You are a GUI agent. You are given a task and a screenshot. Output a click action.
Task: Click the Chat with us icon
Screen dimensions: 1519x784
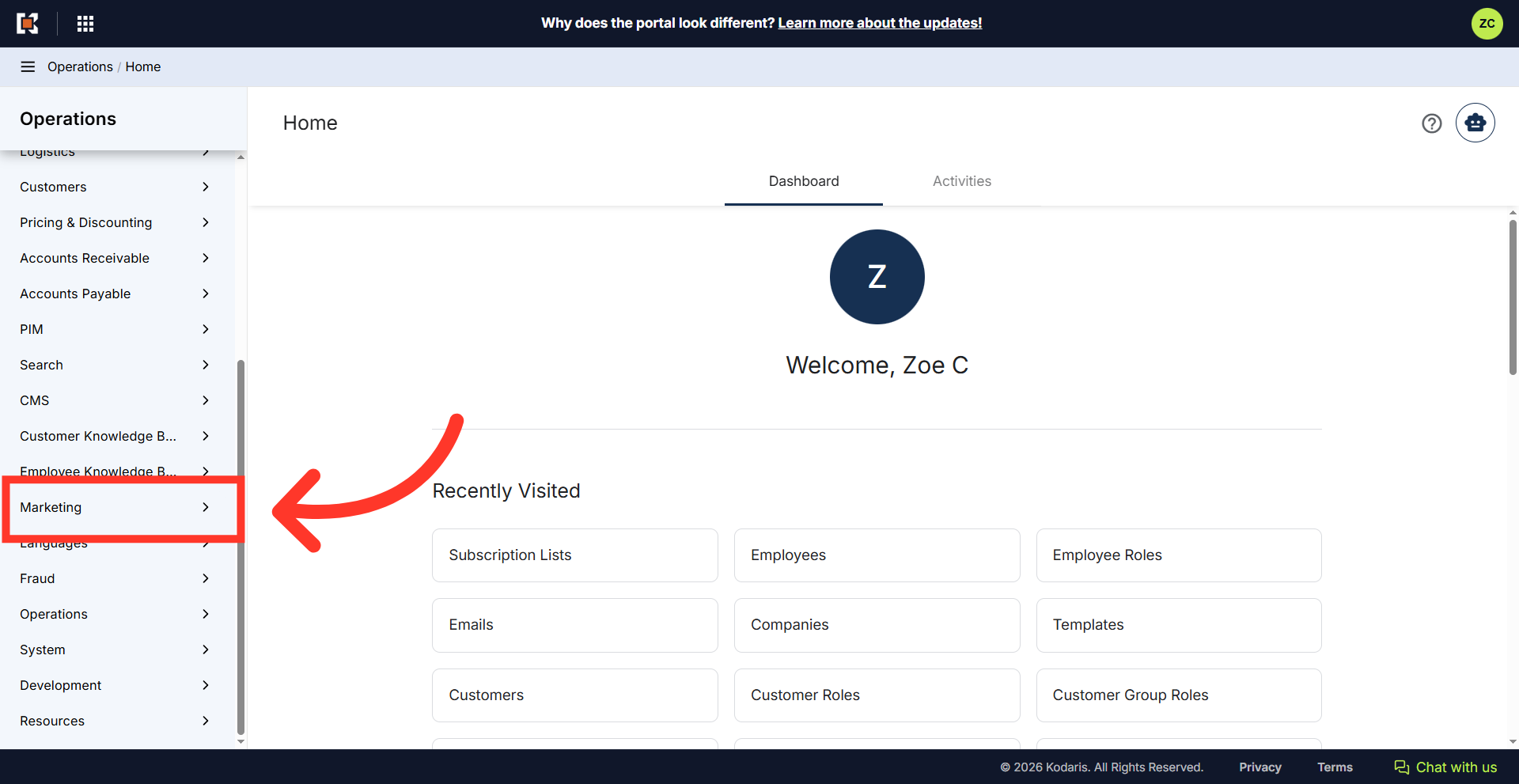click(1401, 767)
